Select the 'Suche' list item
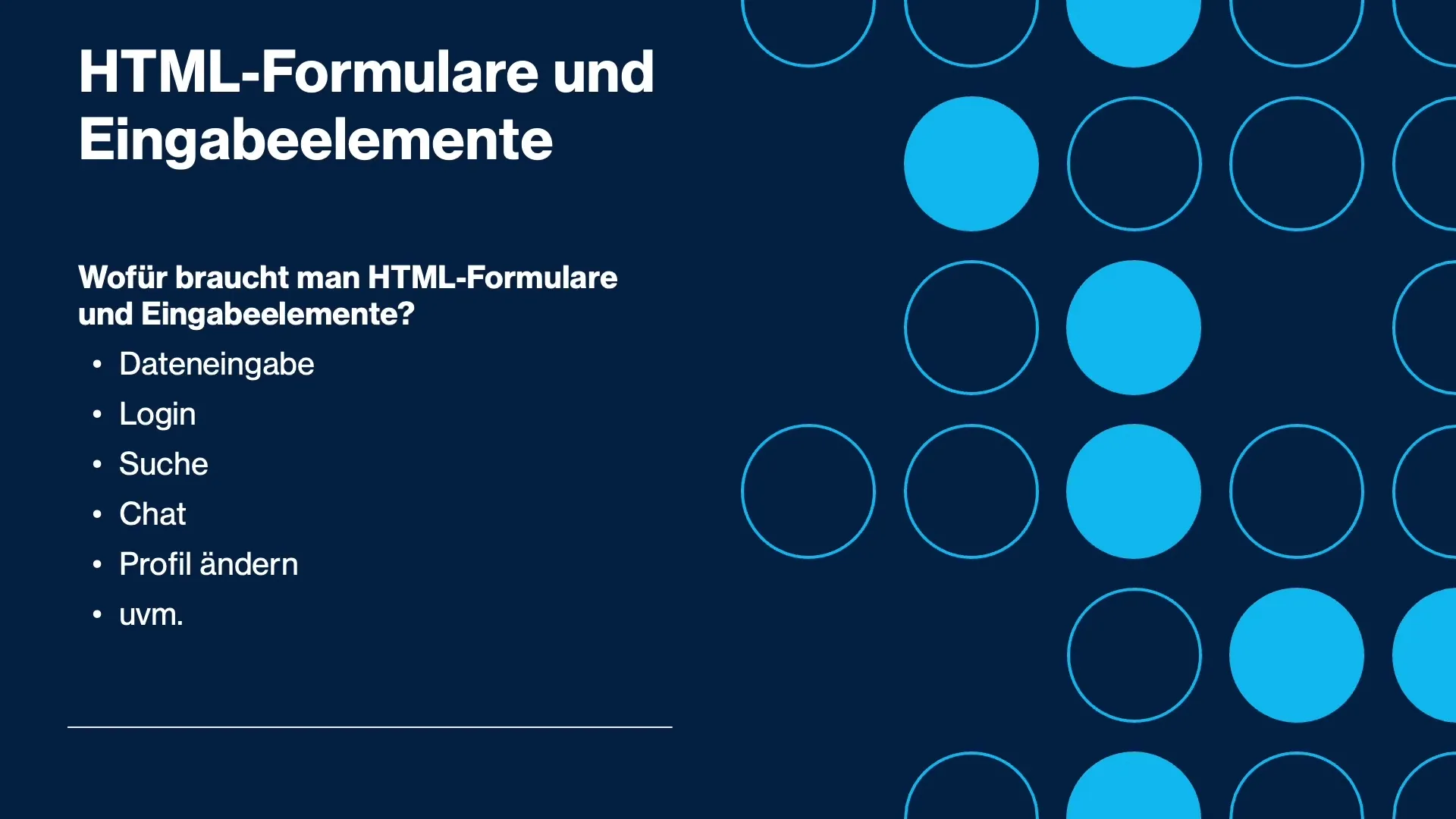The width and height of the screenshot is (1456, 819). tap(163, 463)
